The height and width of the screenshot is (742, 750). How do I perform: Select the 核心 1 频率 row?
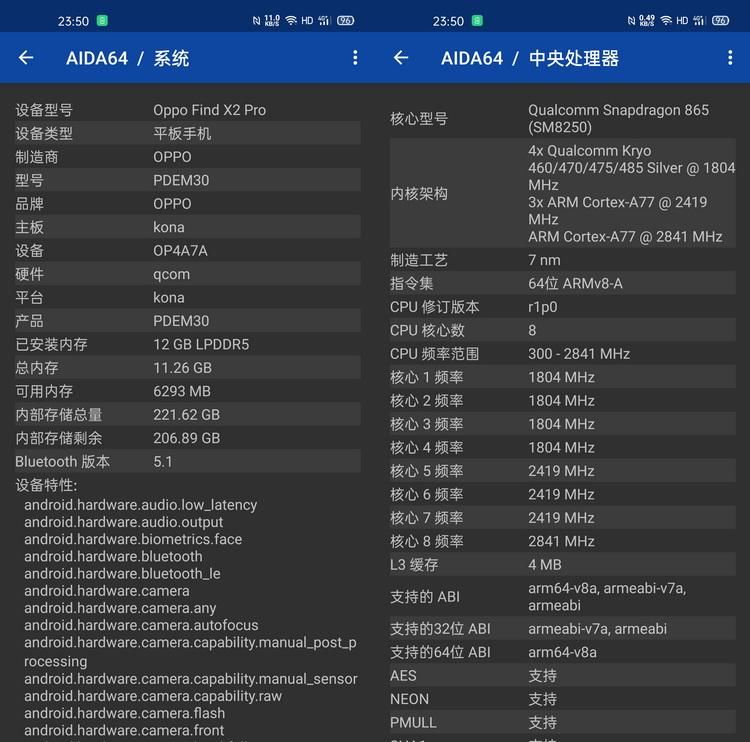tap(562, 377)
